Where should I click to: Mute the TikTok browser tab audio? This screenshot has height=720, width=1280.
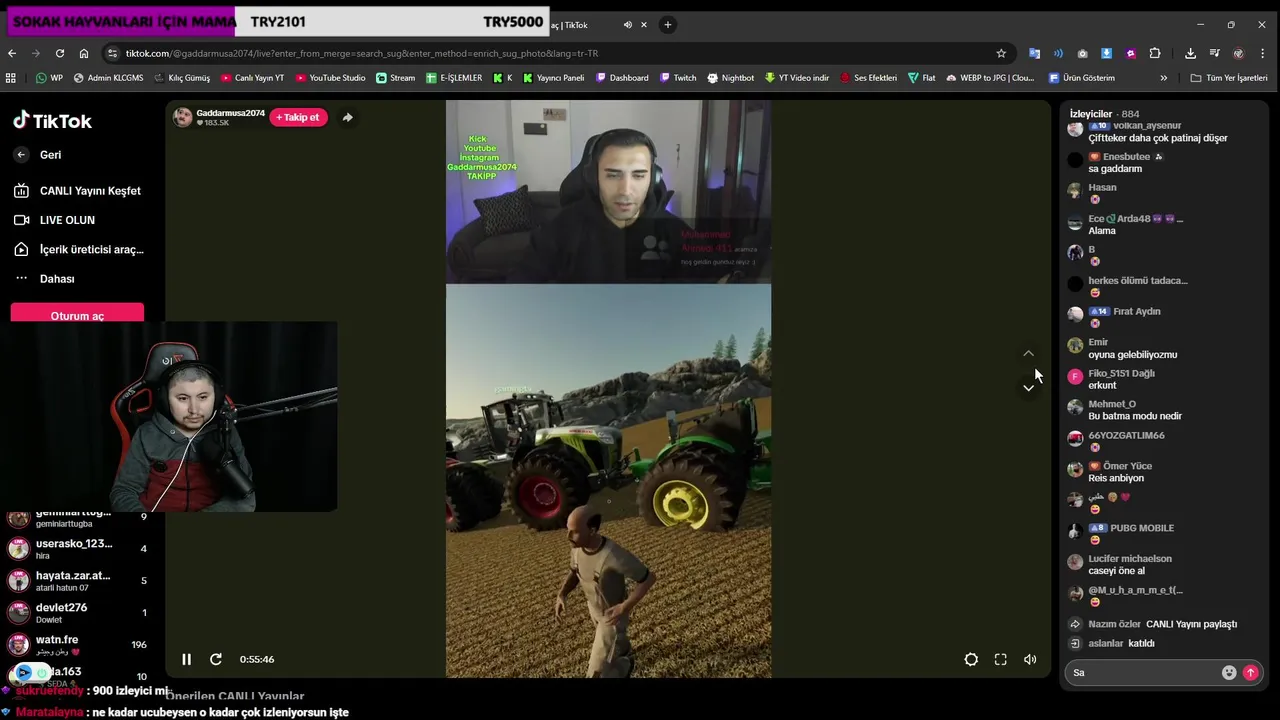628,24
